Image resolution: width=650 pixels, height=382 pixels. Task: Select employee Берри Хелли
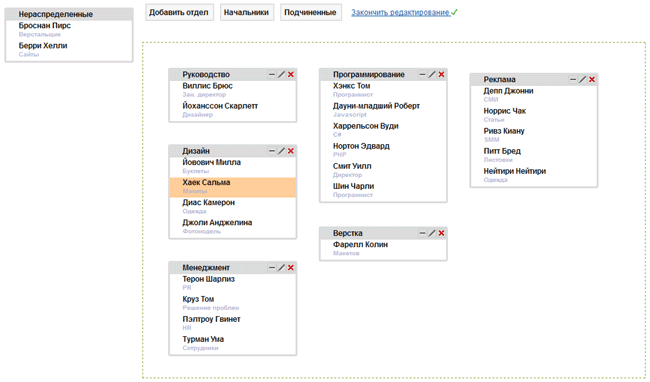pyautogui.click(x=69, y=50)
